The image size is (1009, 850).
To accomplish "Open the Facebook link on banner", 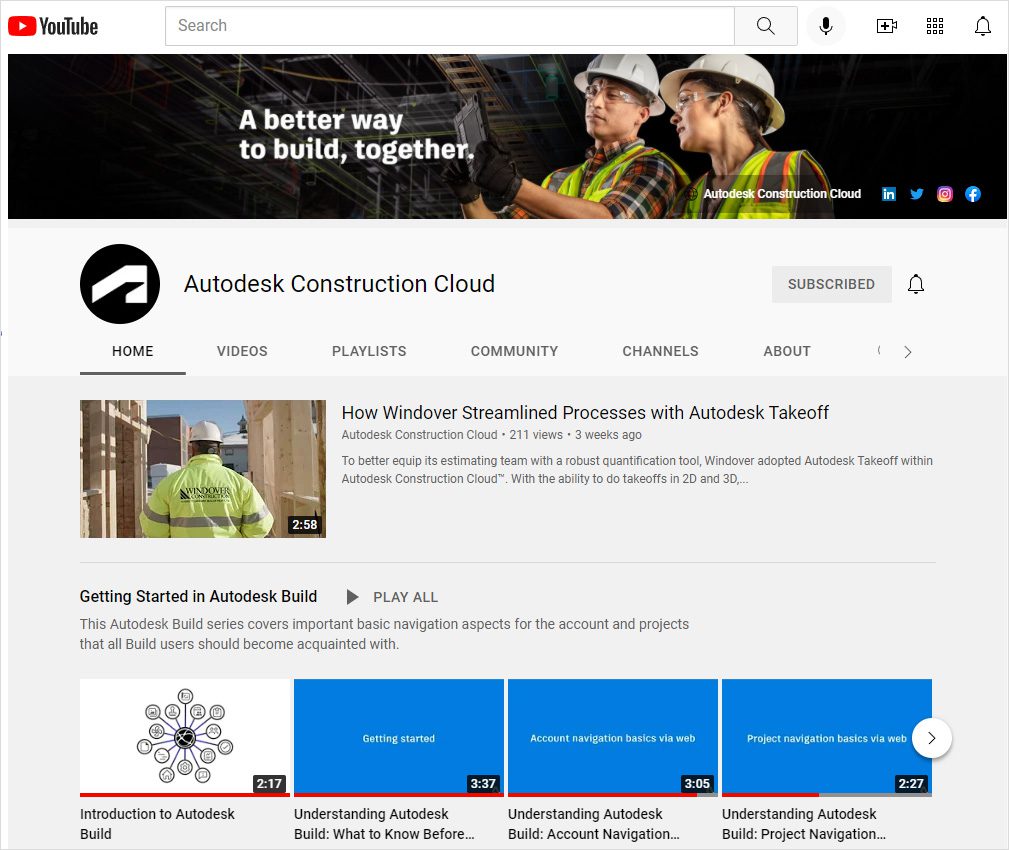I will click(973, 194).
